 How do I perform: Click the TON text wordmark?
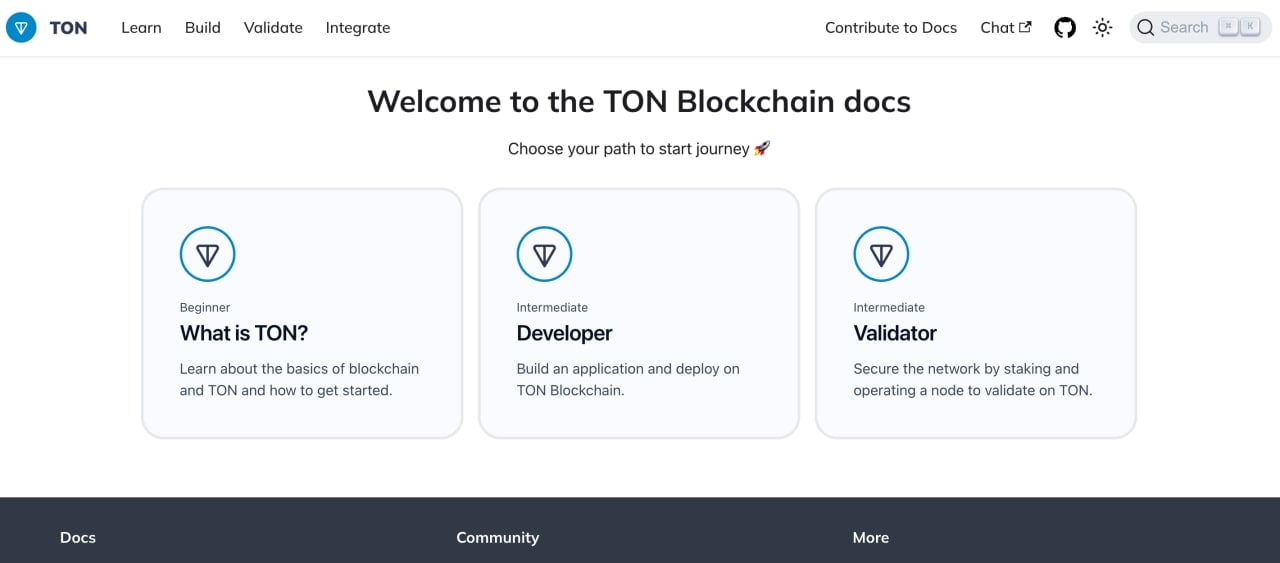pos(68,28)
